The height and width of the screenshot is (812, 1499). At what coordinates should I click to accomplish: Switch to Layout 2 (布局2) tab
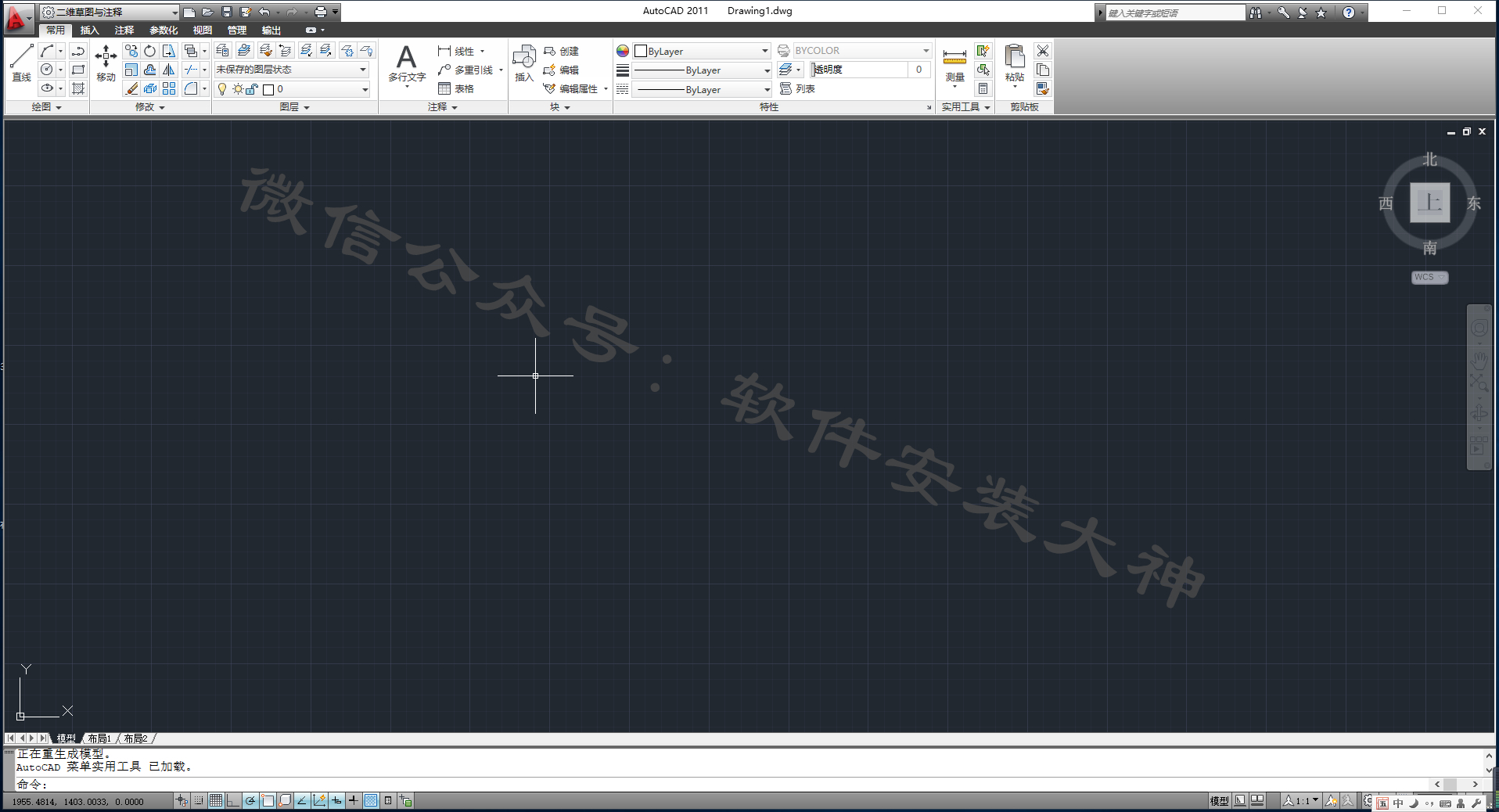[135, 738]
